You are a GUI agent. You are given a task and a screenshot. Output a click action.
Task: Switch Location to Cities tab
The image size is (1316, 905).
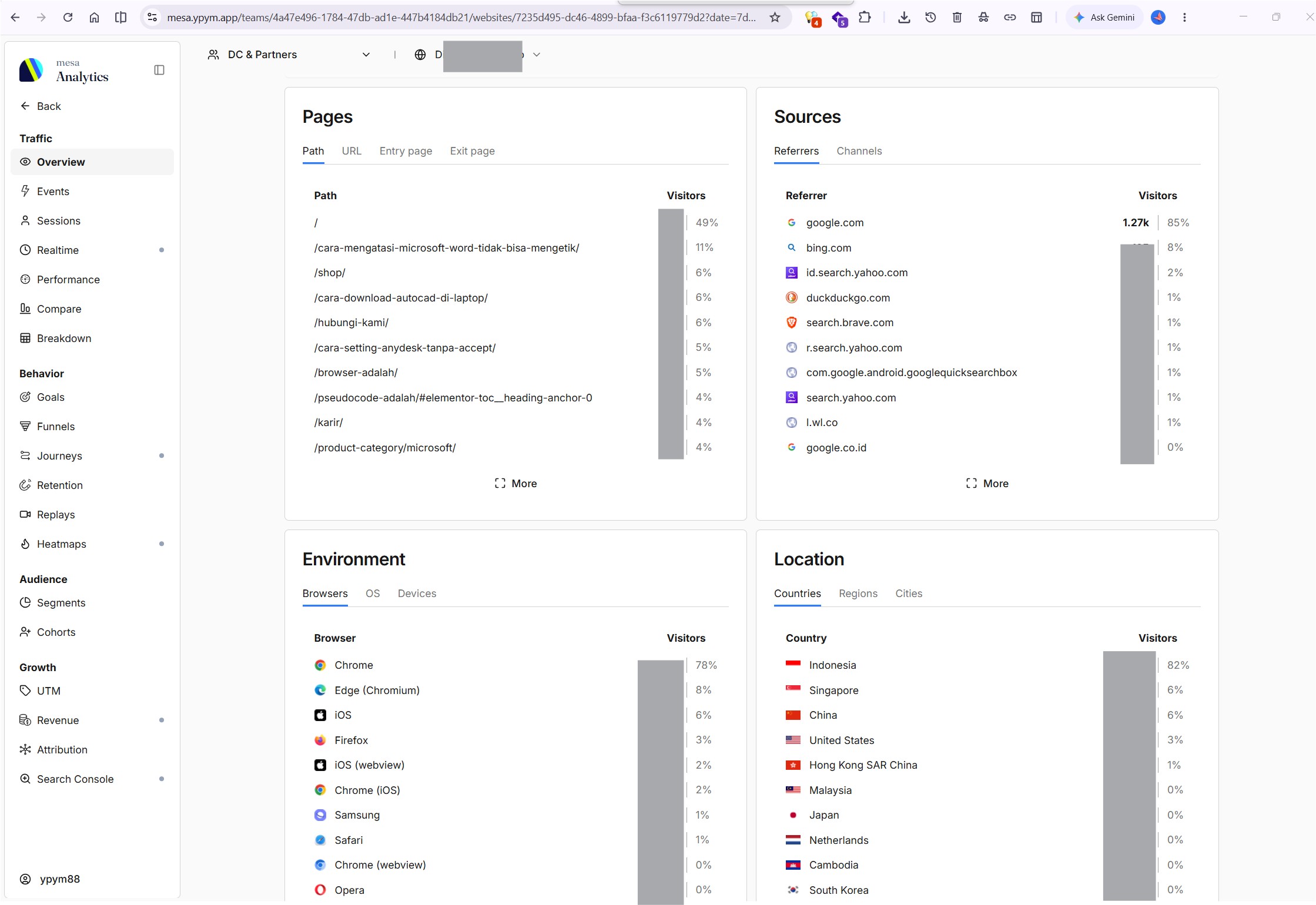(908, 594)
